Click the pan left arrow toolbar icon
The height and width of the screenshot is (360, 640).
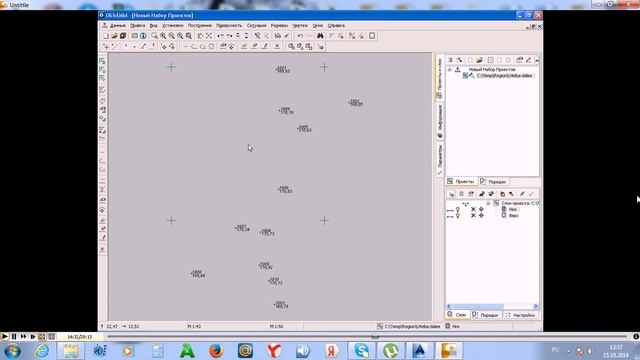[221, 36]
